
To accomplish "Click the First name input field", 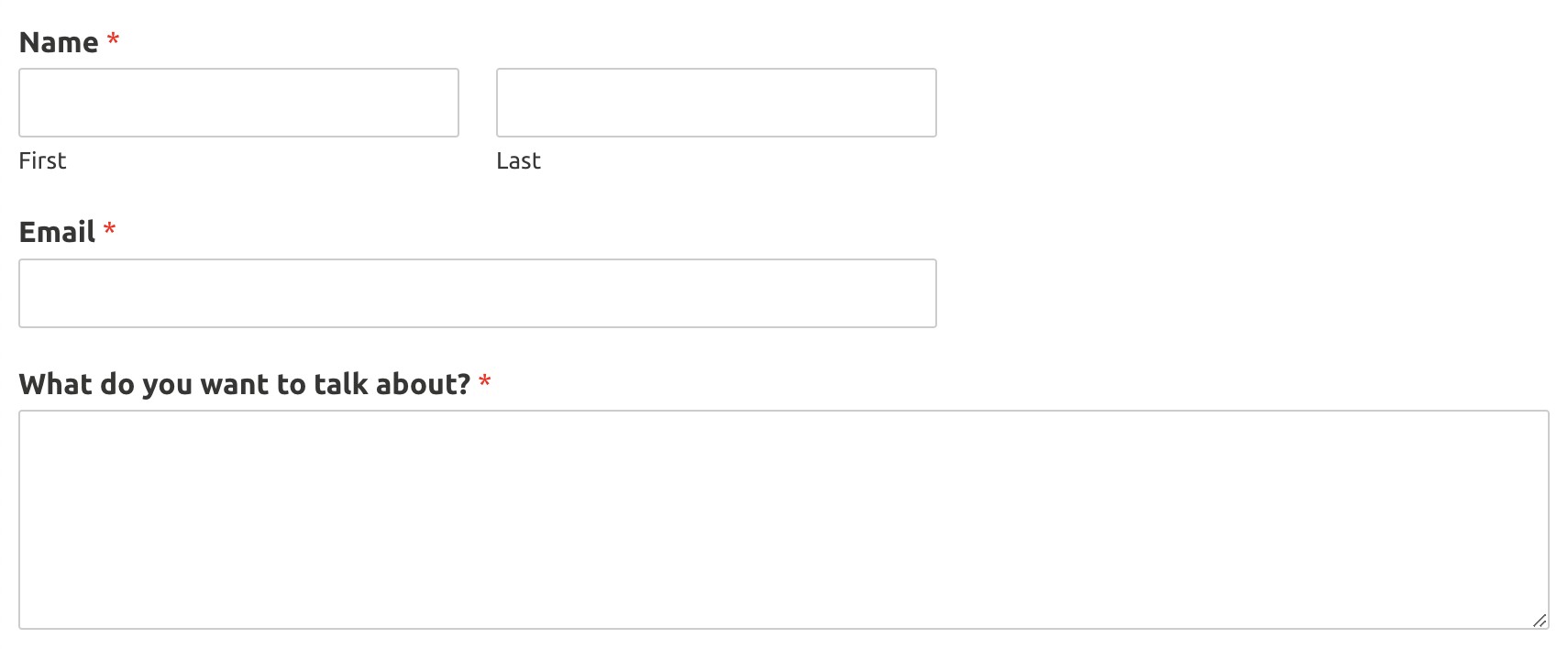I will pyautogui.click(x=238, y=103).
